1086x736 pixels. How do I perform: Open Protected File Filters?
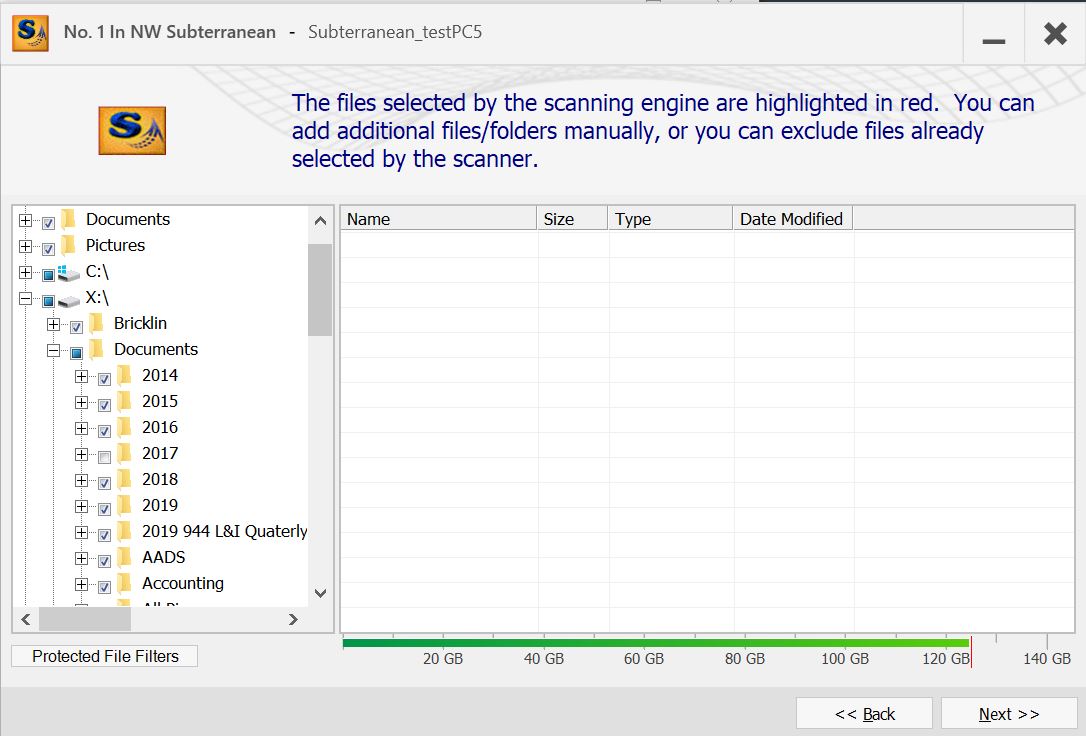105,656
